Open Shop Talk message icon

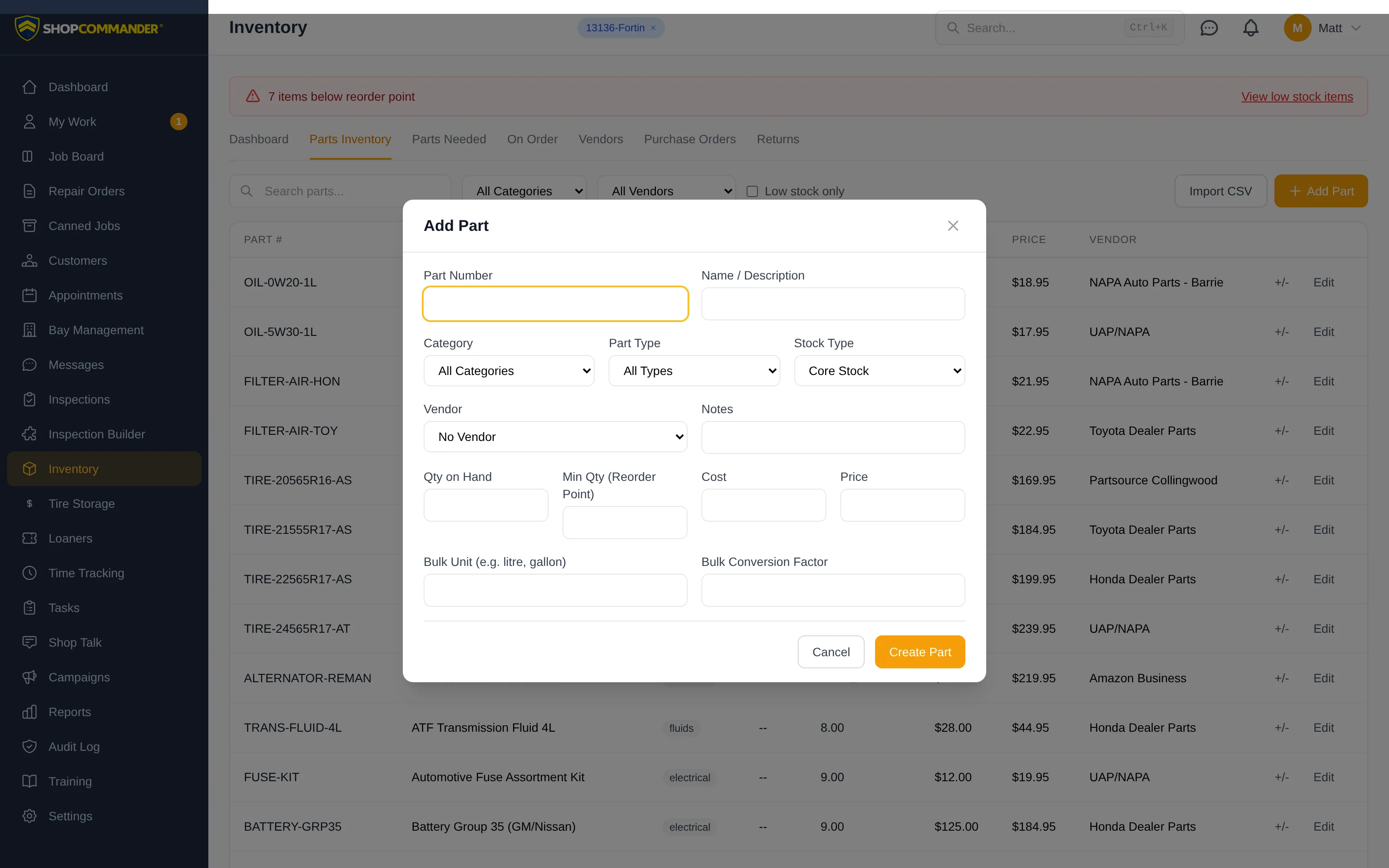click(29, 642)
